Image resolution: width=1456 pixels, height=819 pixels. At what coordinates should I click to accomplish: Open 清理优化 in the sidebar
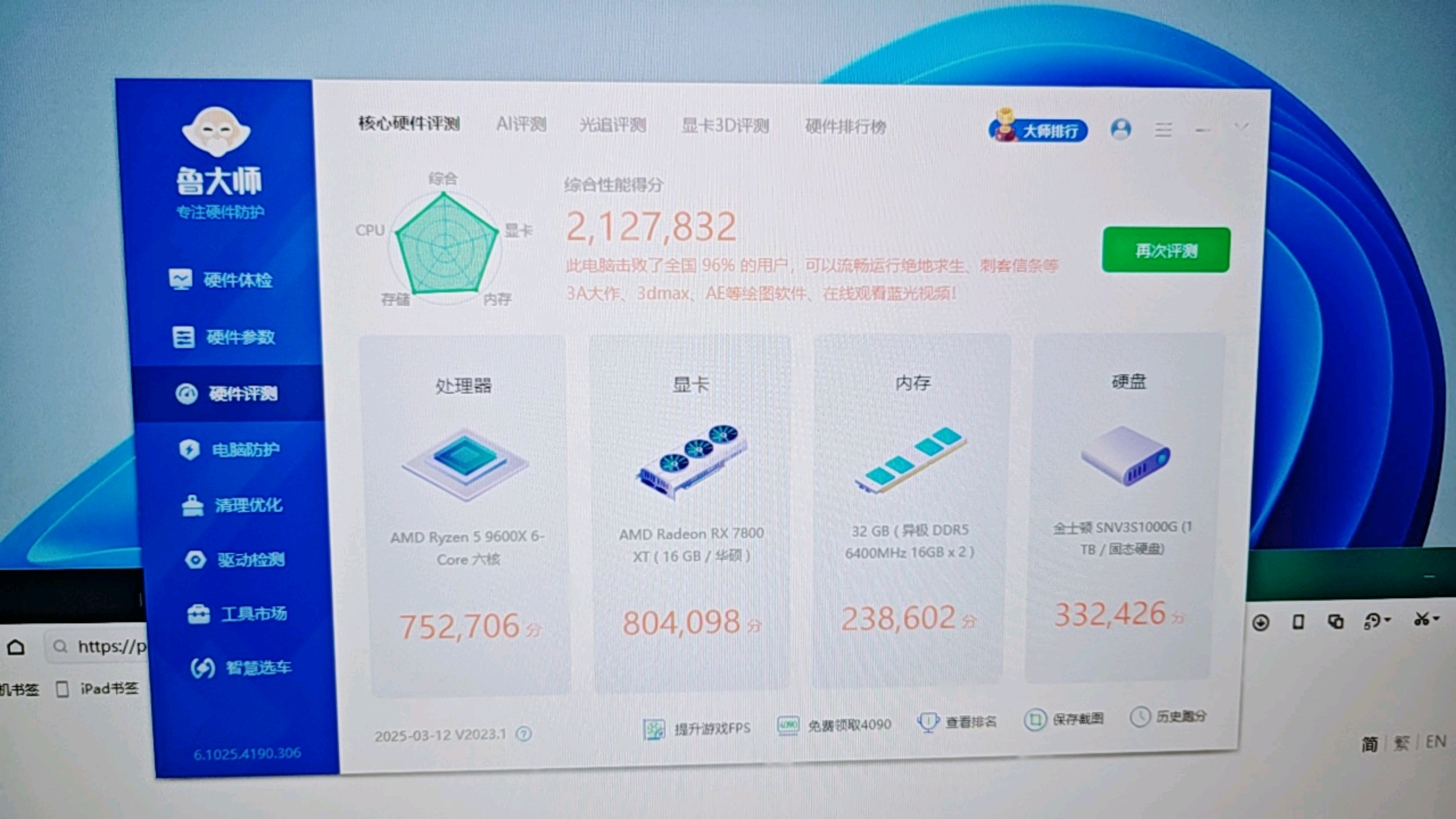(233, 505)
